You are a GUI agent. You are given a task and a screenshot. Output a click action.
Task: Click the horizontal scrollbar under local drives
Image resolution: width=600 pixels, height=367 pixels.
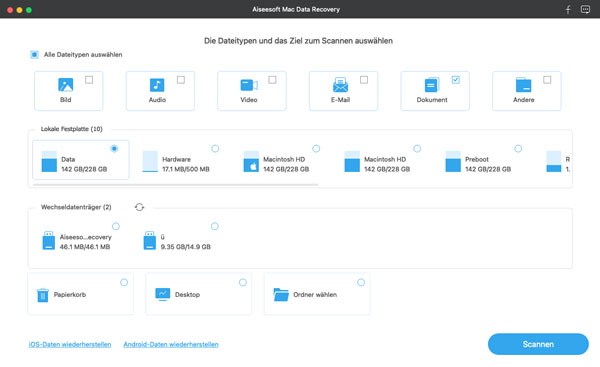click(176, 184)
